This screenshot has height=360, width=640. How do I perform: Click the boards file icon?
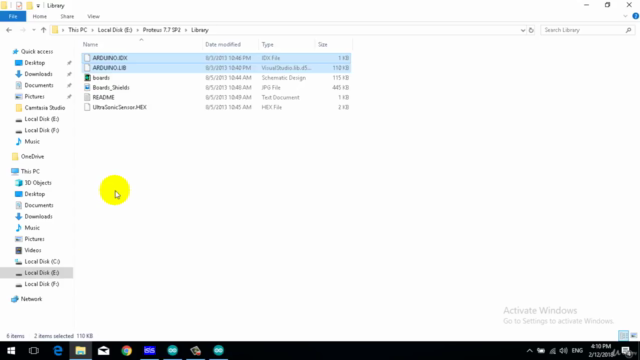tap(87, 78)
